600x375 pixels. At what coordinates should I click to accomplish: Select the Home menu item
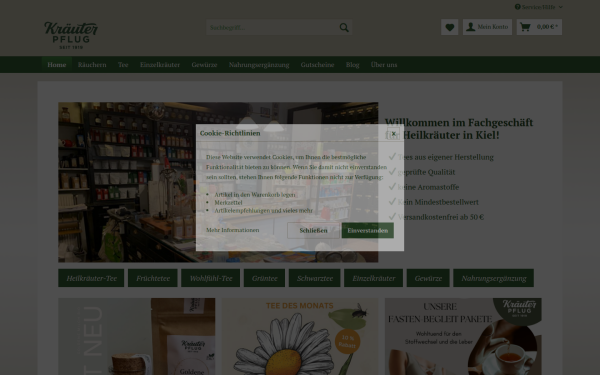point(57,65)
